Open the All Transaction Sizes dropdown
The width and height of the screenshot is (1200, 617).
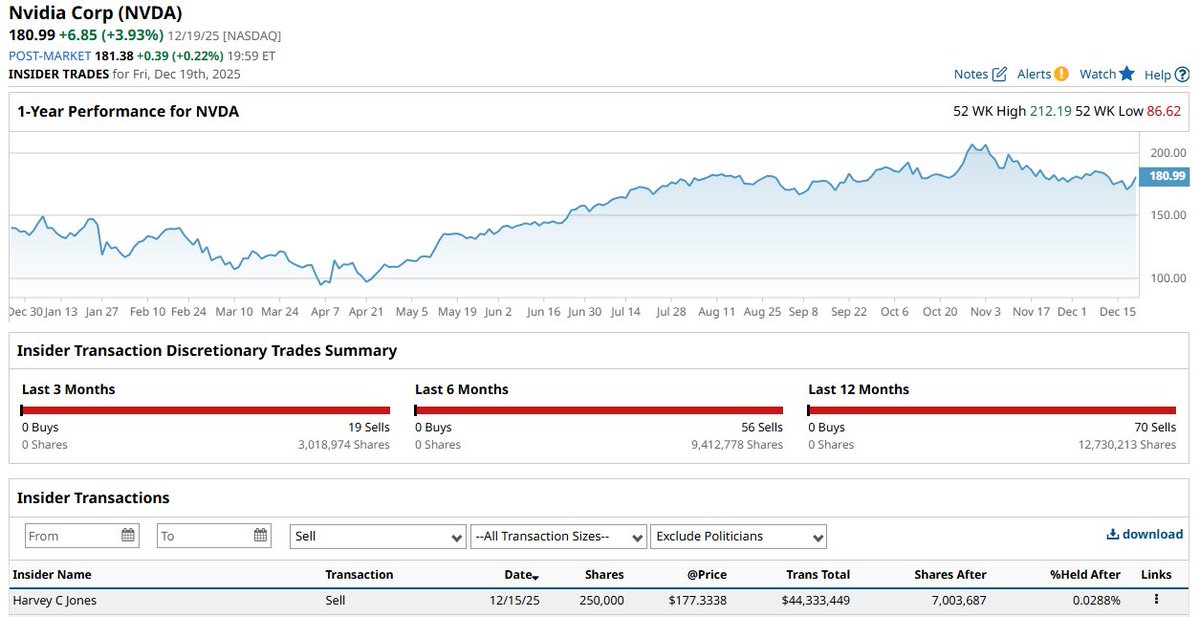pos(558,536)
